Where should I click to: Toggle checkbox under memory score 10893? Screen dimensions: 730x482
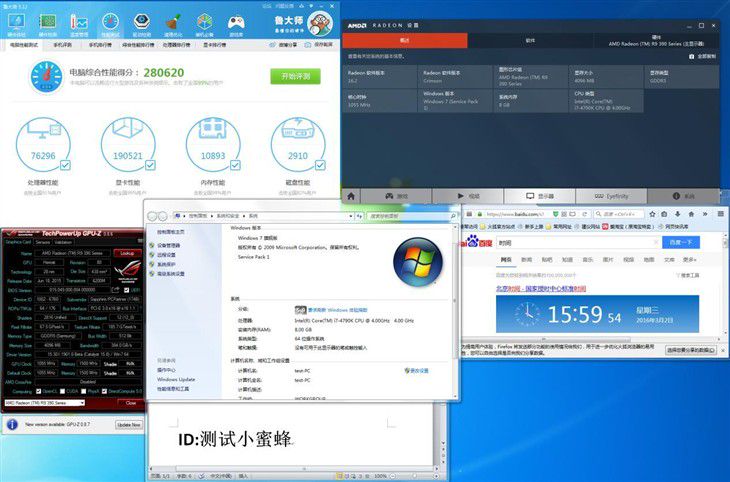click(x=235, y=165)
